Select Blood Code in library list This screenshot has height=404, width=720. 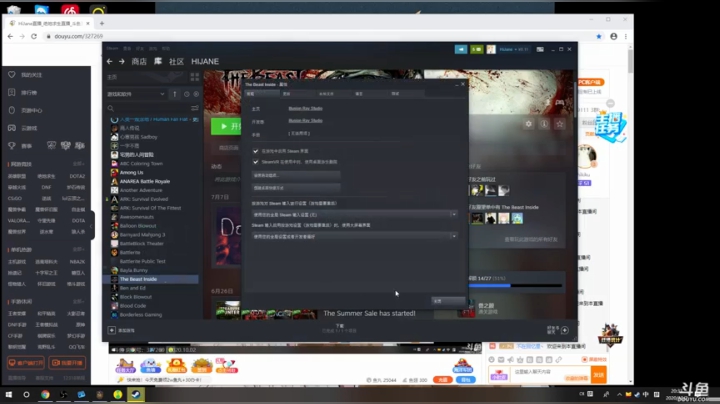point(133,306)
